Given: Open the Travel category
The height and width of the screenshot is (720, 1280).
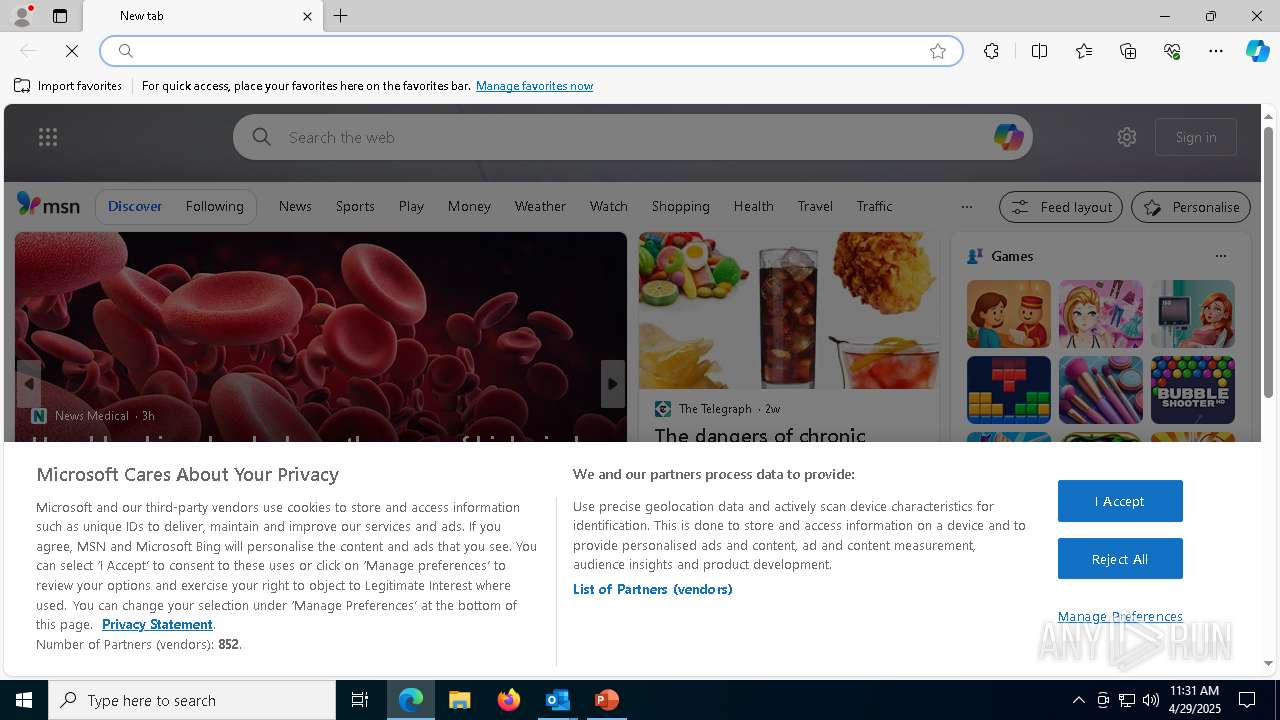Looking at the screenshot, I should point(815,206).
